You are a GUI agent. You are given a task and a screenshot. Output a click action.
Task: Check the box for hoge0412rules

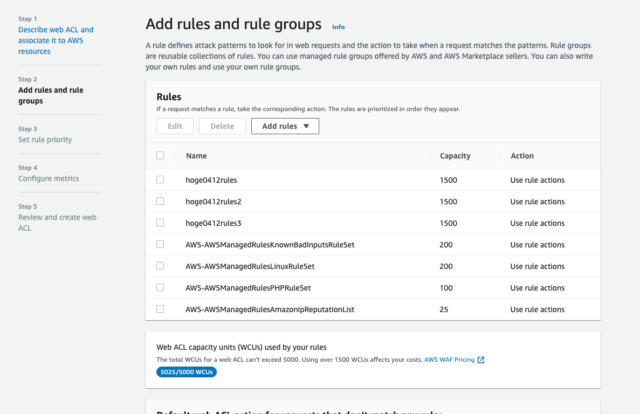tap(160, 180)
